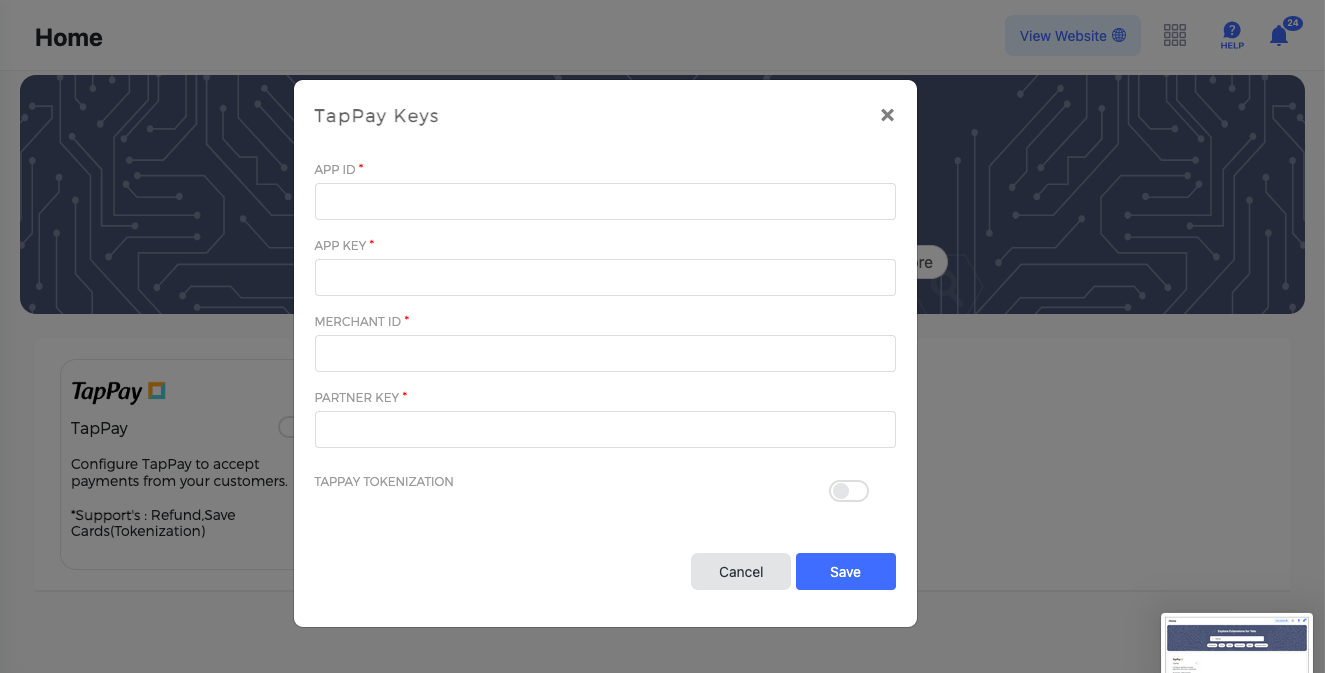The width and height of the screenshot is (1325, 673).
Task: Click the Home page heading
Action: click(69, 38)
